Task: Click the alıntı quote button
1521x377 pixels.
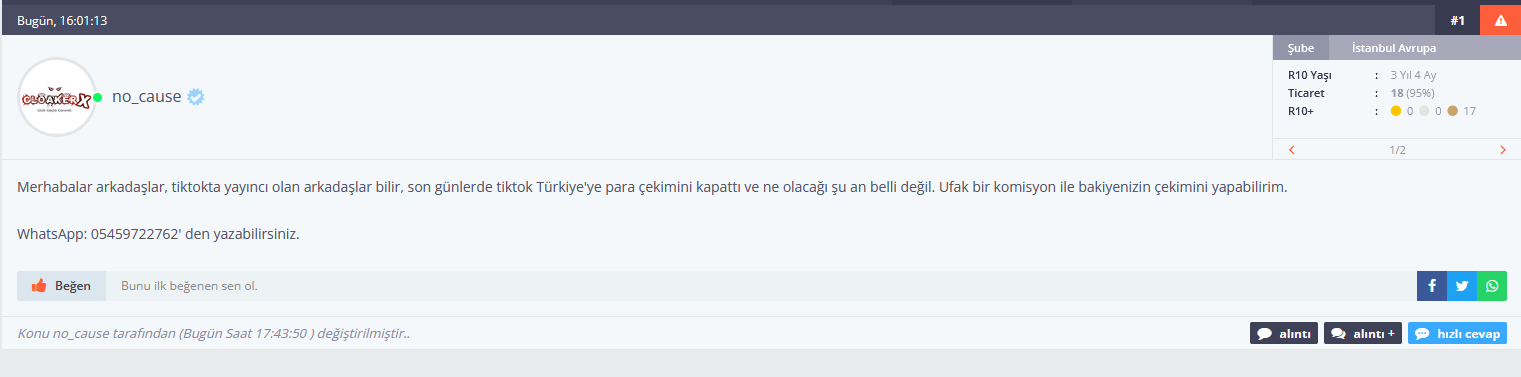Action: (1284, 334)
